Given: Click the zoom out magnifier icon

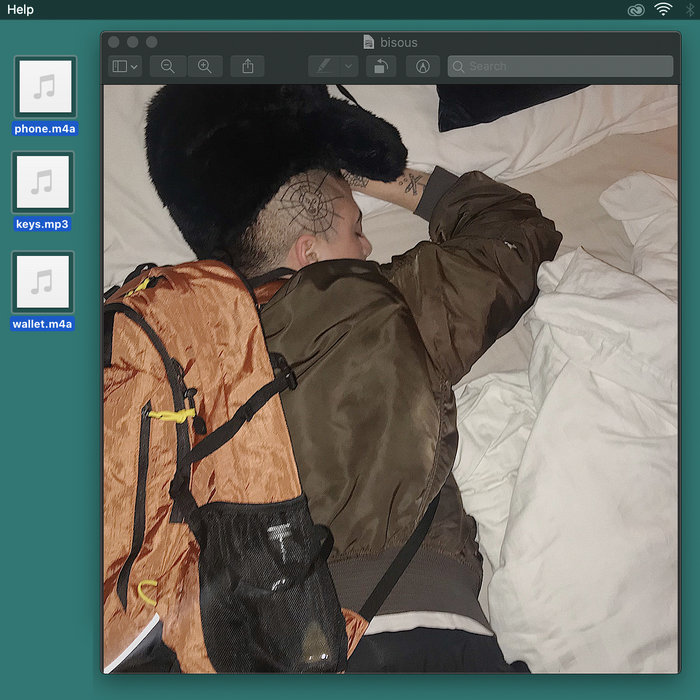Looking at the screenshot, I should (168, 66).
